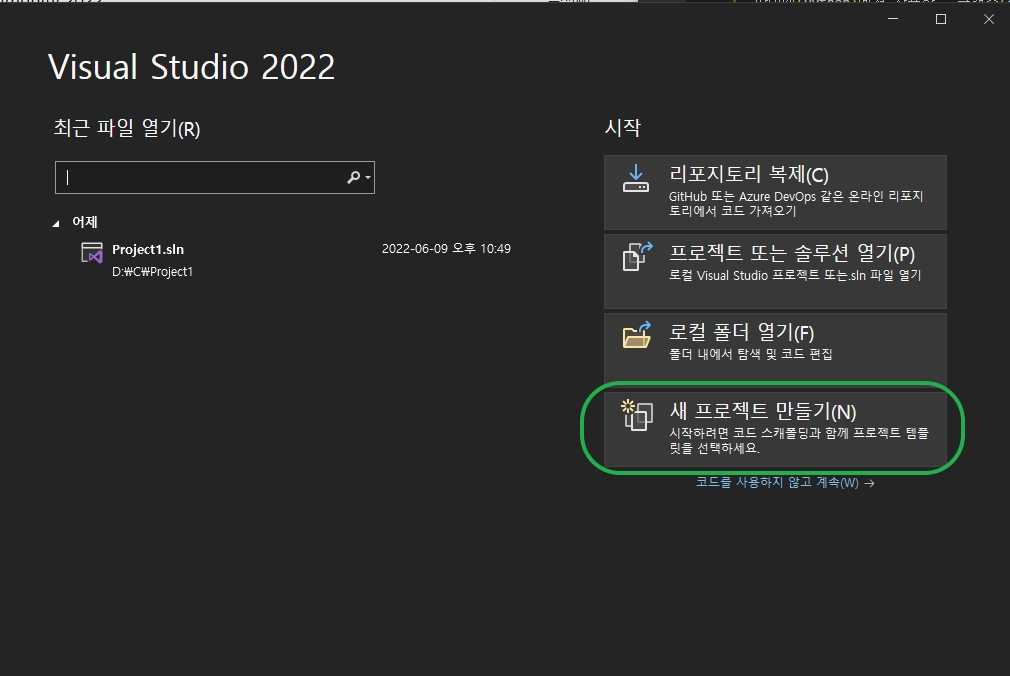Close the Visual Studio start window
Image resolution: width=1010 pixels, height=676 pixels.
point(989,19)
